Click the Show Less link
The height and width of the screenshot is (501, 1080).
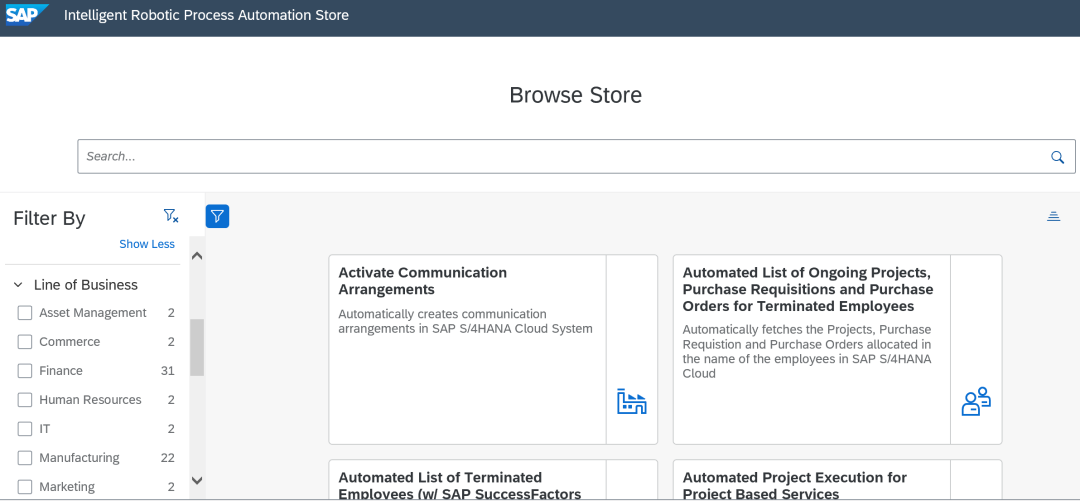click(147, 244)
